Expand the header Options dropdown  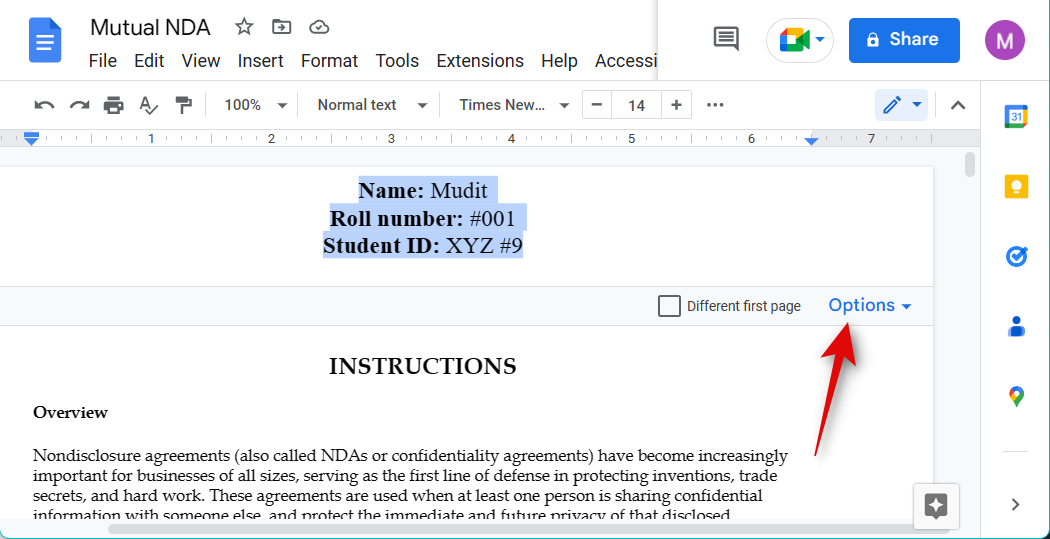pos(869,306)
